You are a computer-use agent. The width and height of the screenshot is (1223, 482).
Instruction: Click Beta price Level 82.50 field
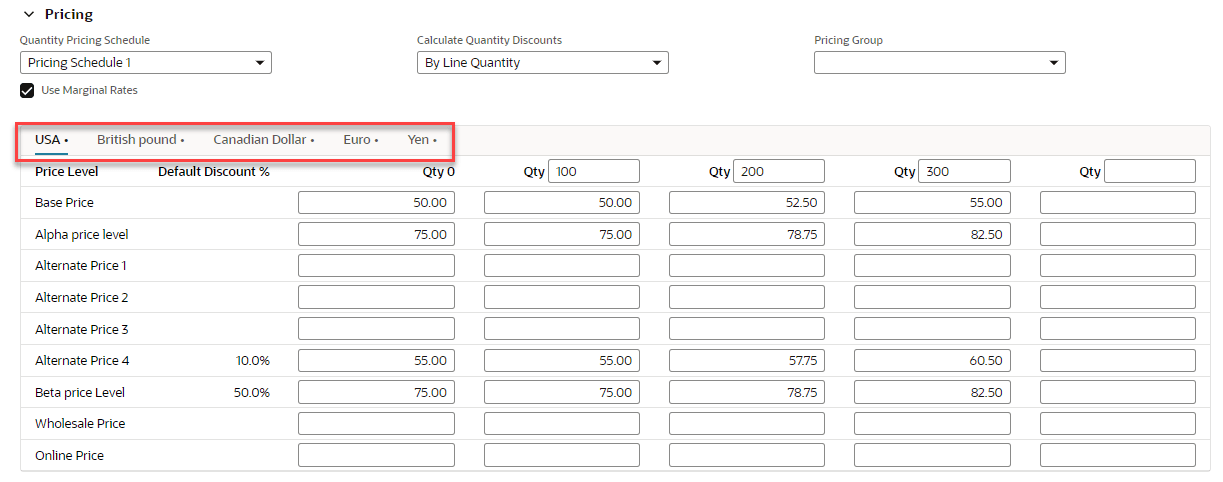932,393
